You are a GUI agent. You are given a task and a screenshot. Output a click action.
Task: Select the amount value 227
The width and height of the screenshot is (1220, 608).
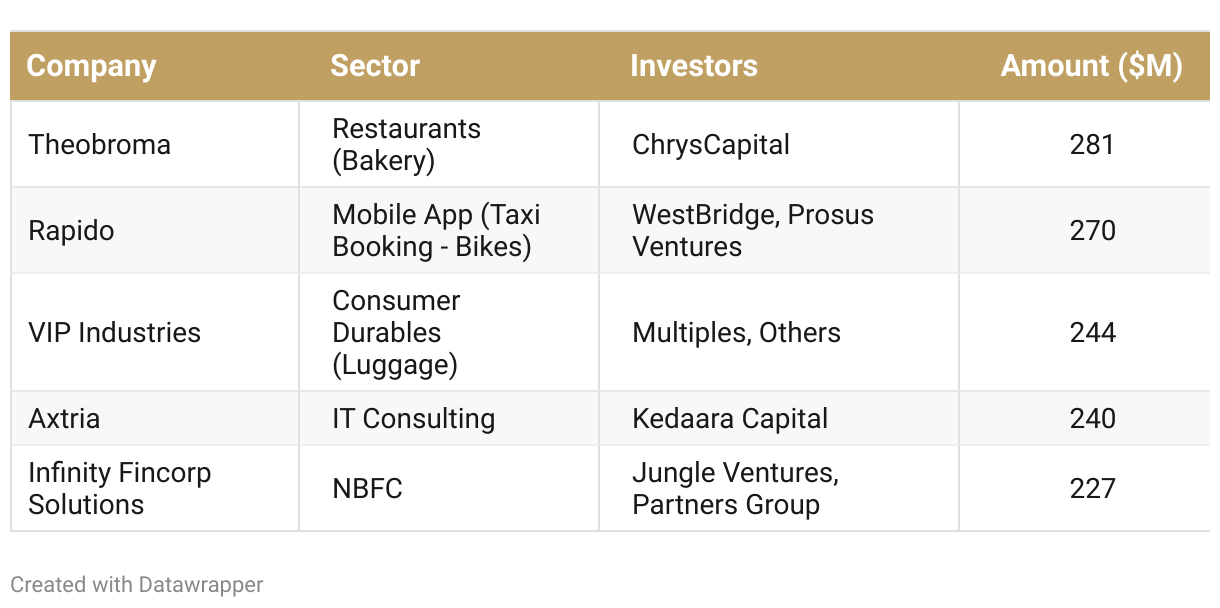(1092, 489)
